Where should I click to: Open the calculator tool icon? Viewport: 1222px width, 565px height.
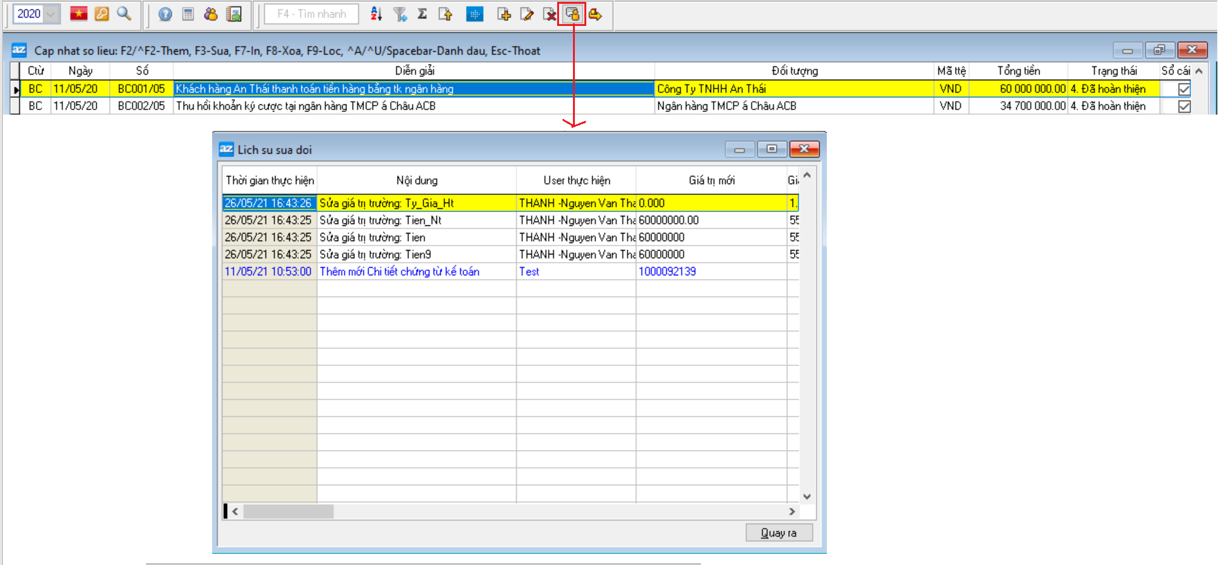click(187, 14)
